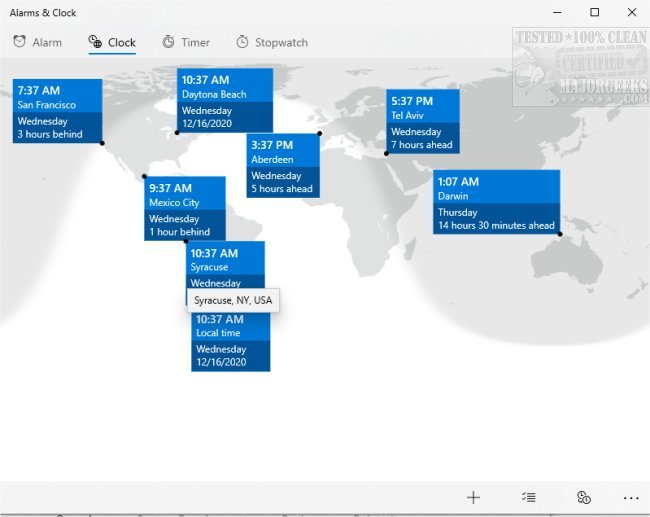Click the '1:07 AM' time
Viewport: 650px width, 517px height.
(458, 182)
